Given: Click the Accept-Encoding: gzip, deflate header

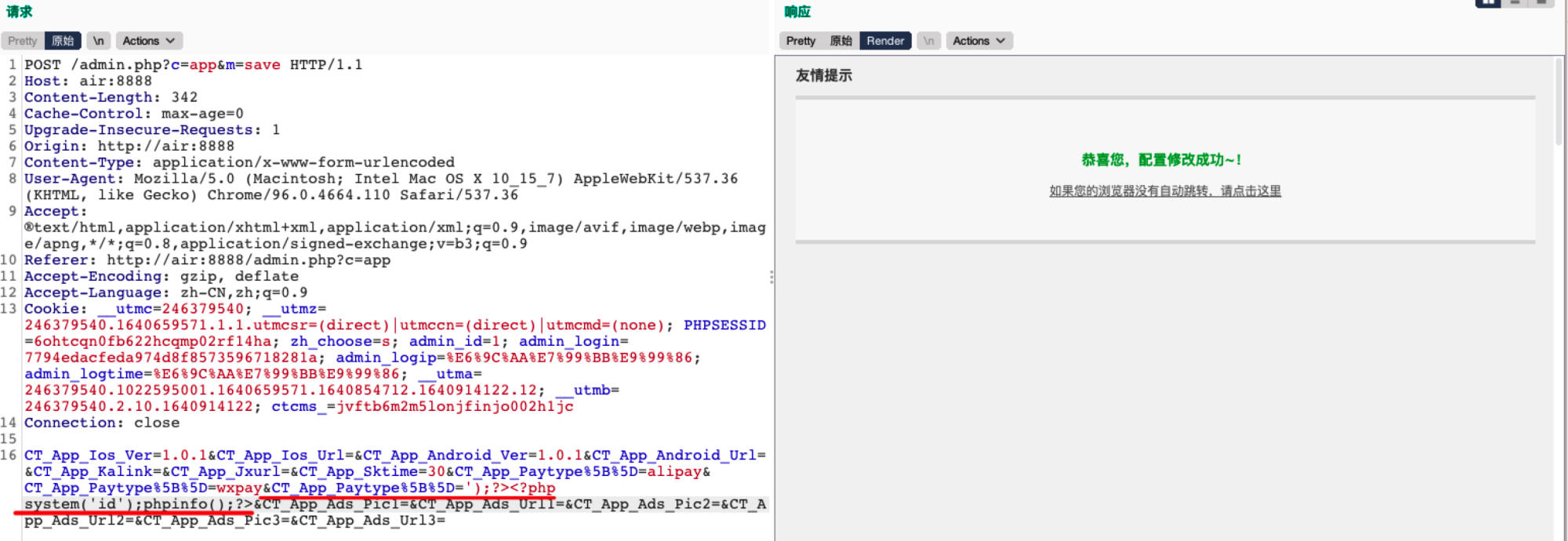Looking at the screenshot, I should click(162, 276).
